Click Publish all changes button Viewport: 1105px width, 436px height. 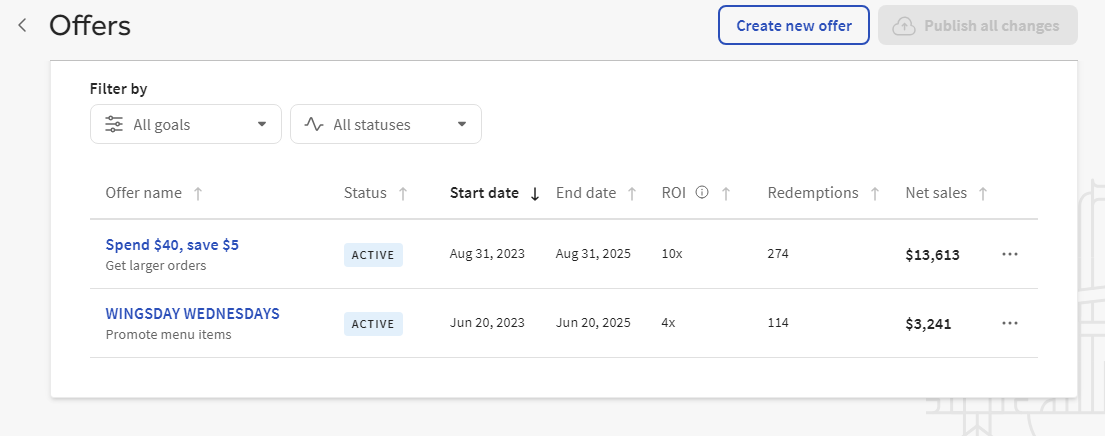977,26
